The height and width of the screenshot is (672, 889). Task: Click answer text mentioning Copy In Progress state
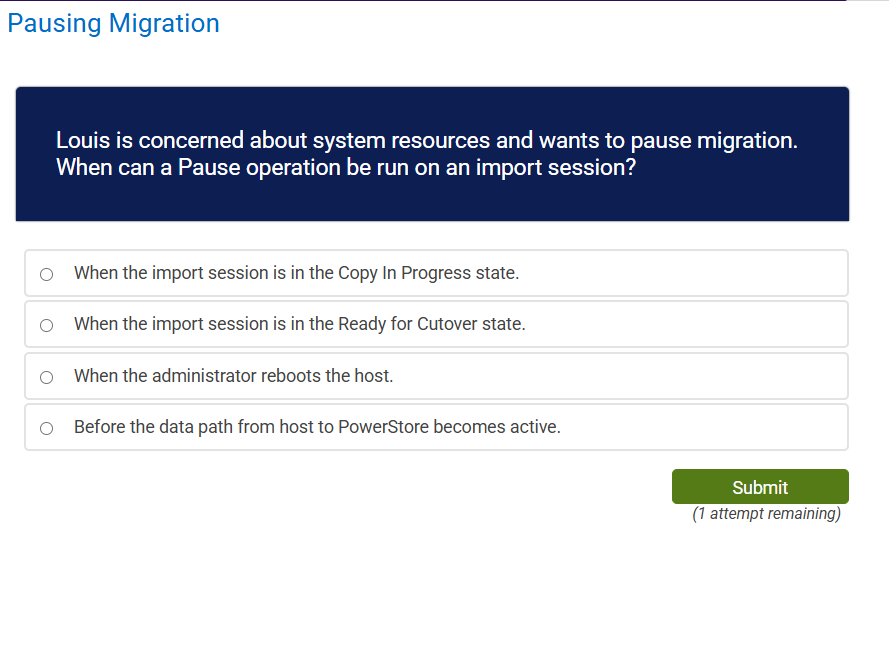(296, 273)
